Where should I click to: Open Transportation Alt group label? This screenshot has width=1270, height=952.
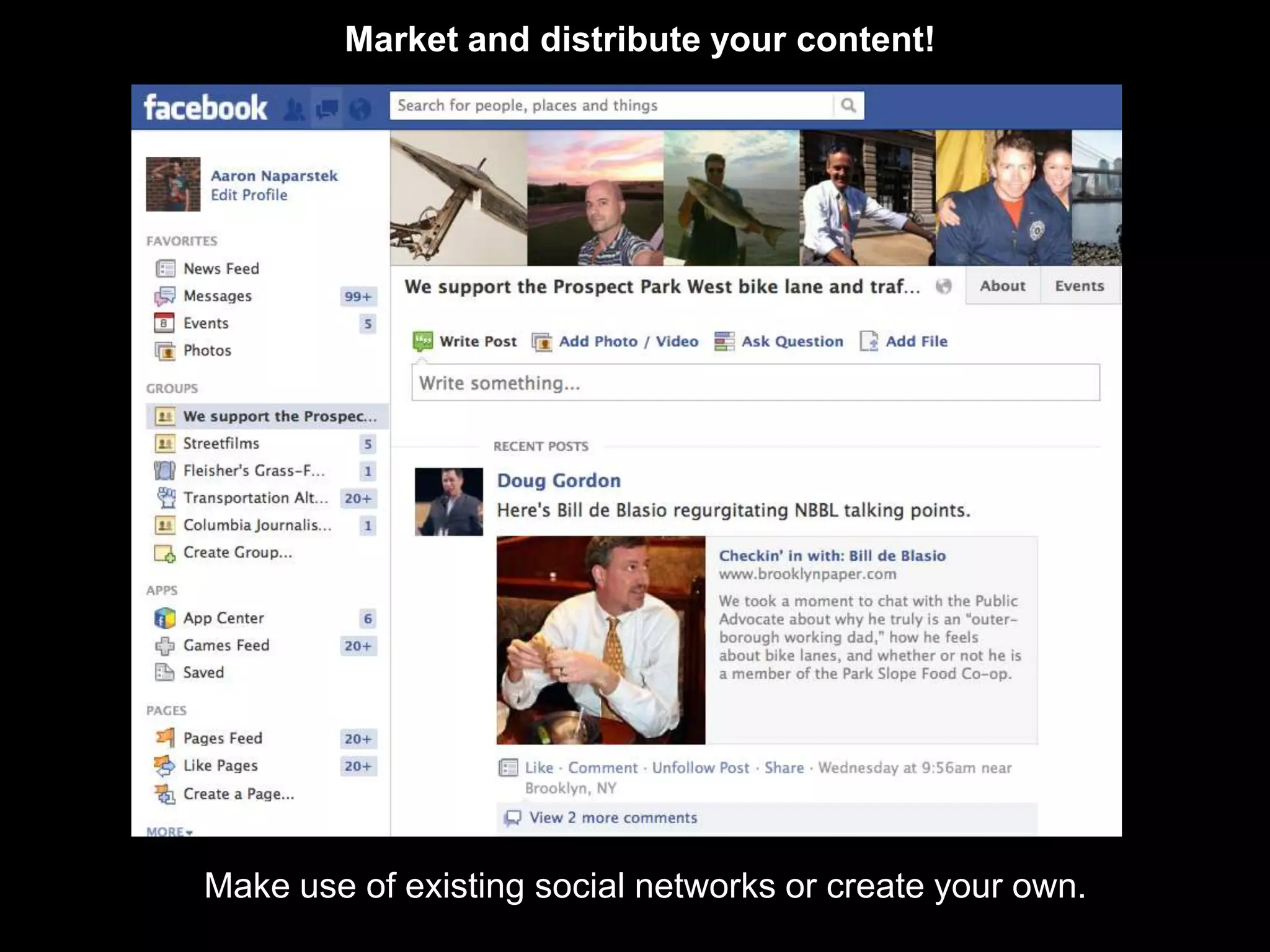(255, 498)
